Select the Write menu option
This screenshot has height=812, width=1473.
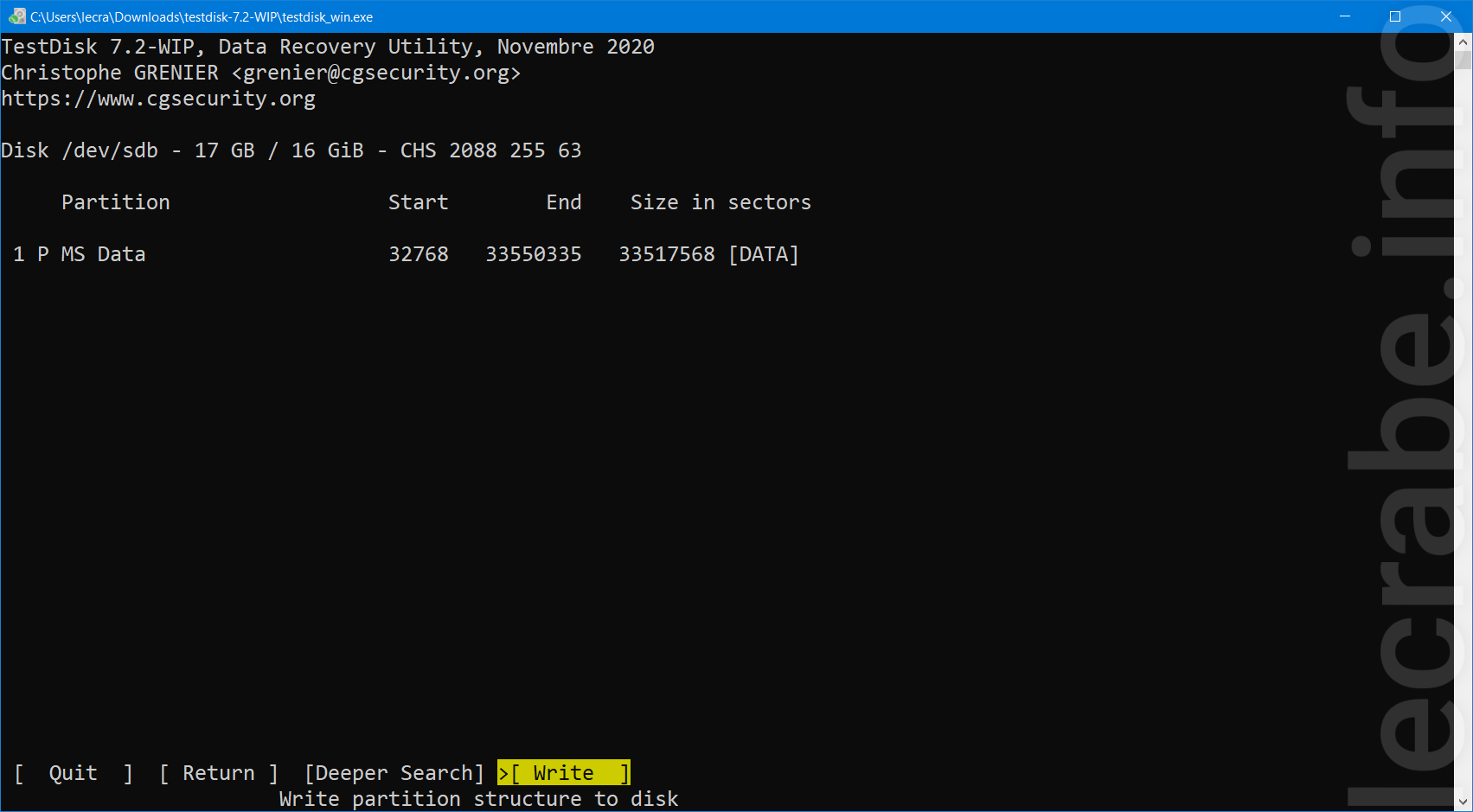564,772
